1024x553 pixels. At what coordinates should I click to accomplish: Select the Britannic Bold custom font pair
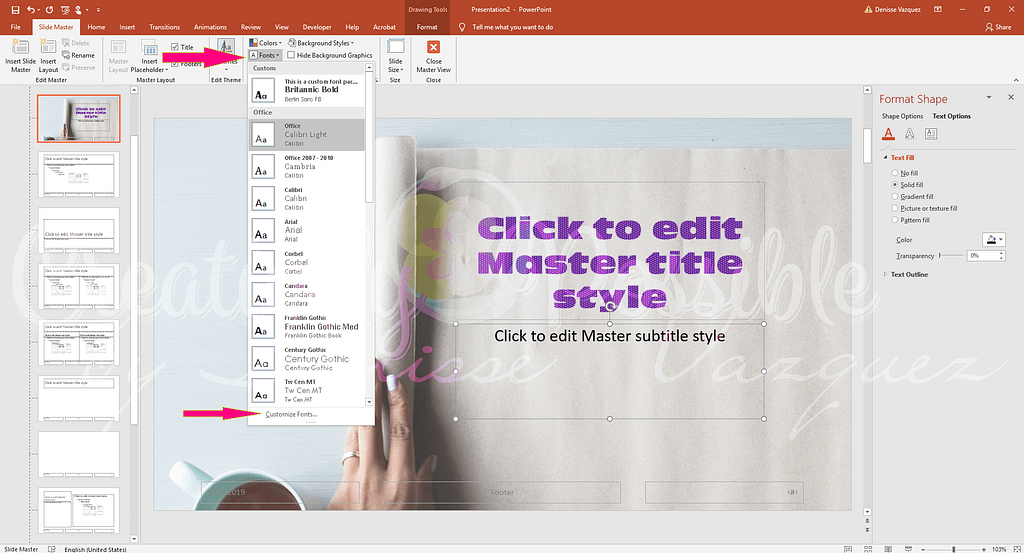(x=306, y=90)
